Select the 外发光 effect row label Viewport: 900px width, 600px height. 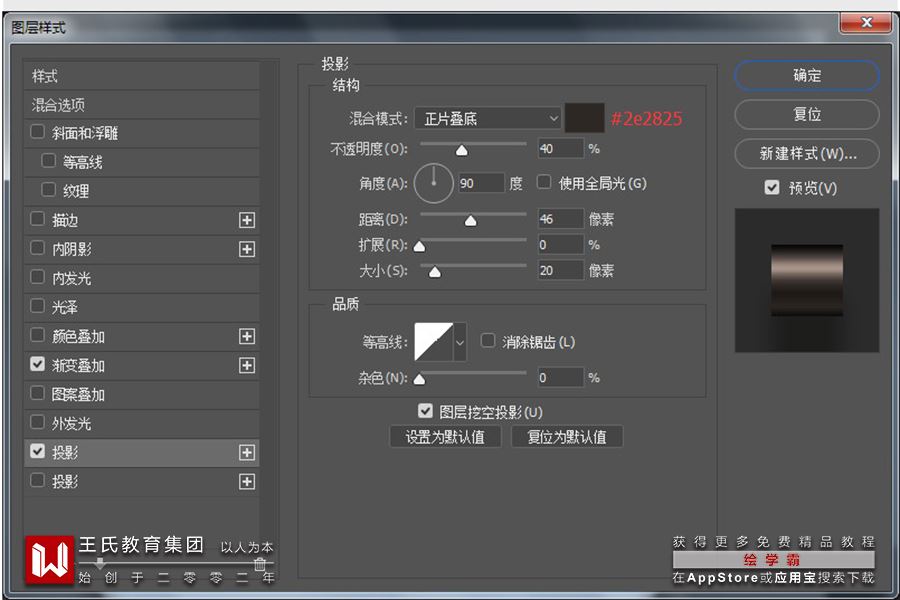72,424
